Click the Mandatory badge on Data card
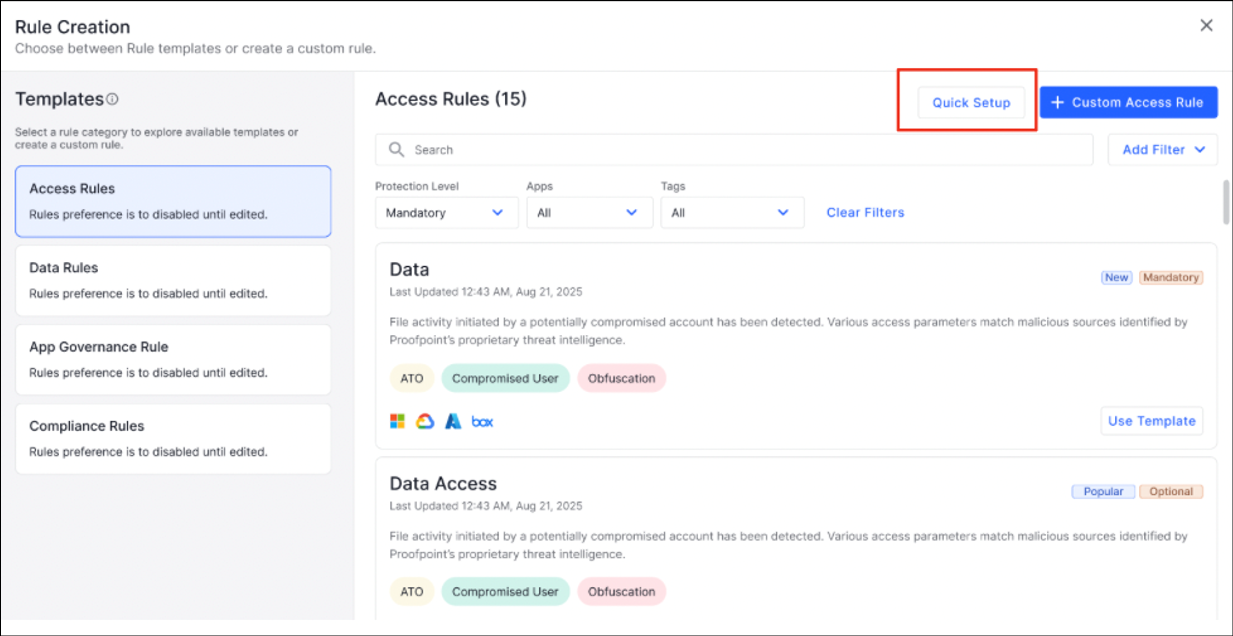 pos(1171,277)
